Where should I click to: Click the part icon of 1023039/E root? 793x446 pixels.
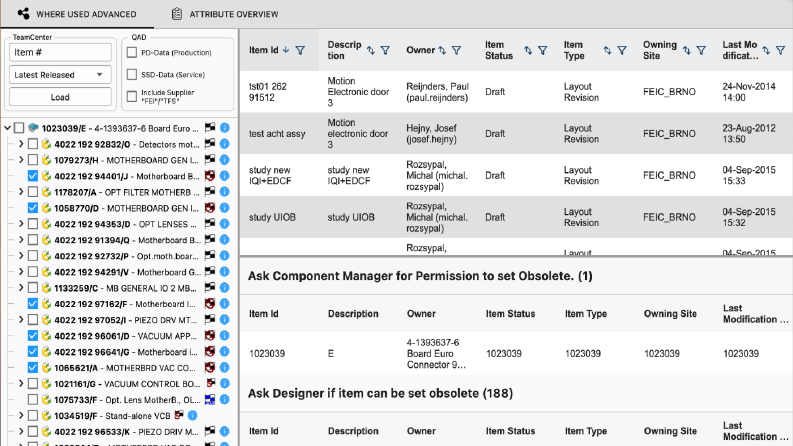(33, 128)
